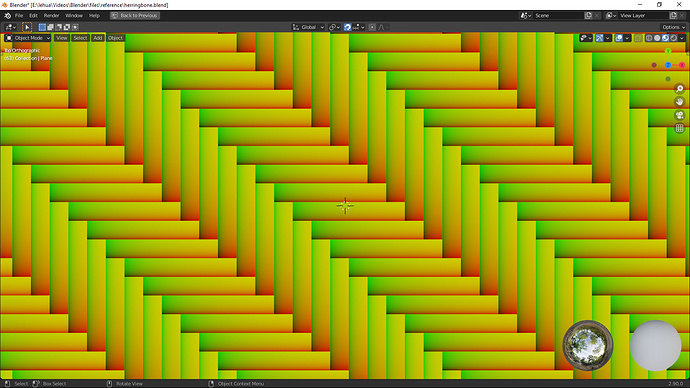The height and width of the screenshot is (388, 690).
Task: Open the Window menu
Action: 74,15
